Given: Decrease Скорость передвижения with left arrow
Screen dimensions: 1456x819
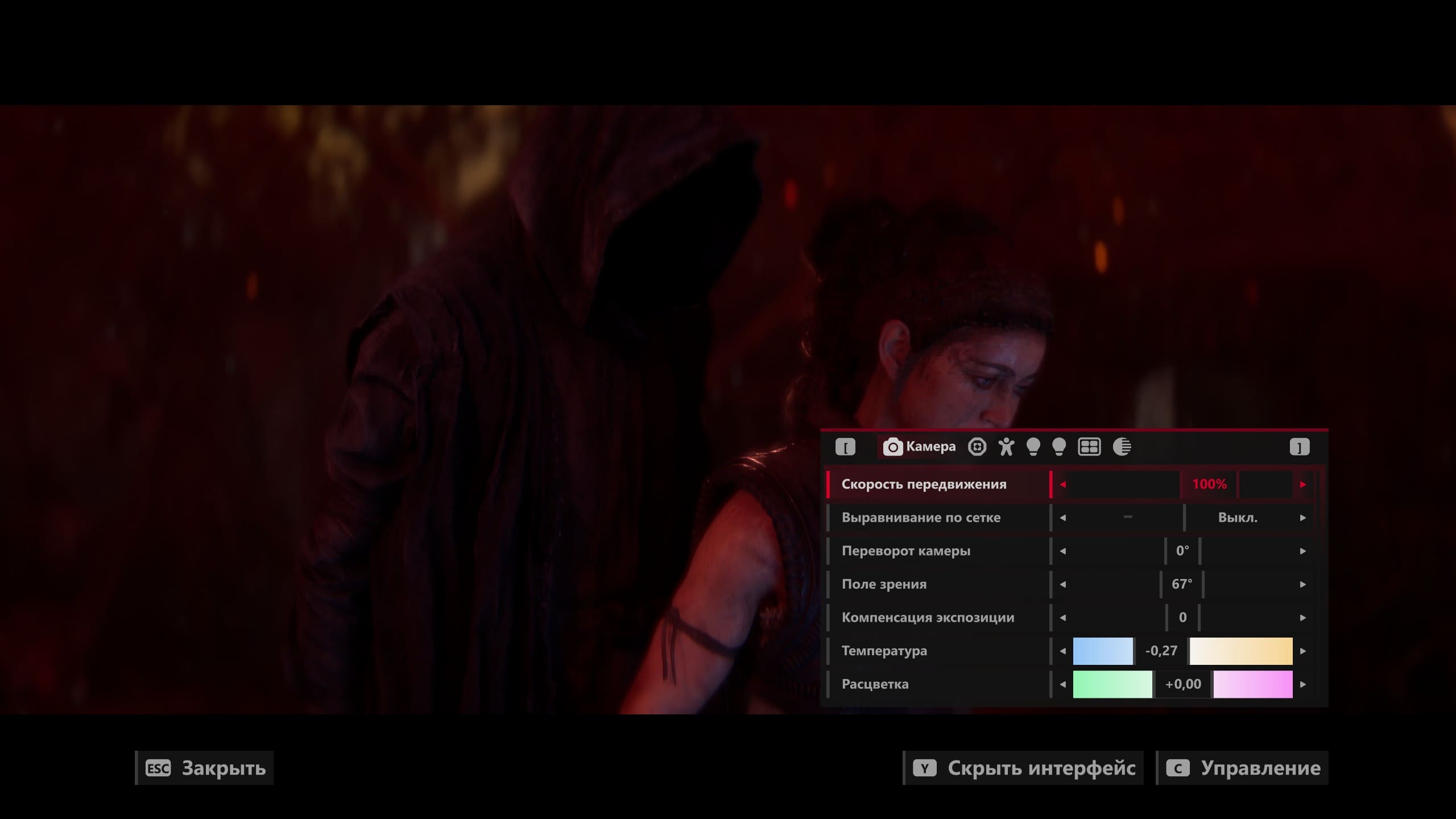Looking at the screenshot, I should 1062,485.
